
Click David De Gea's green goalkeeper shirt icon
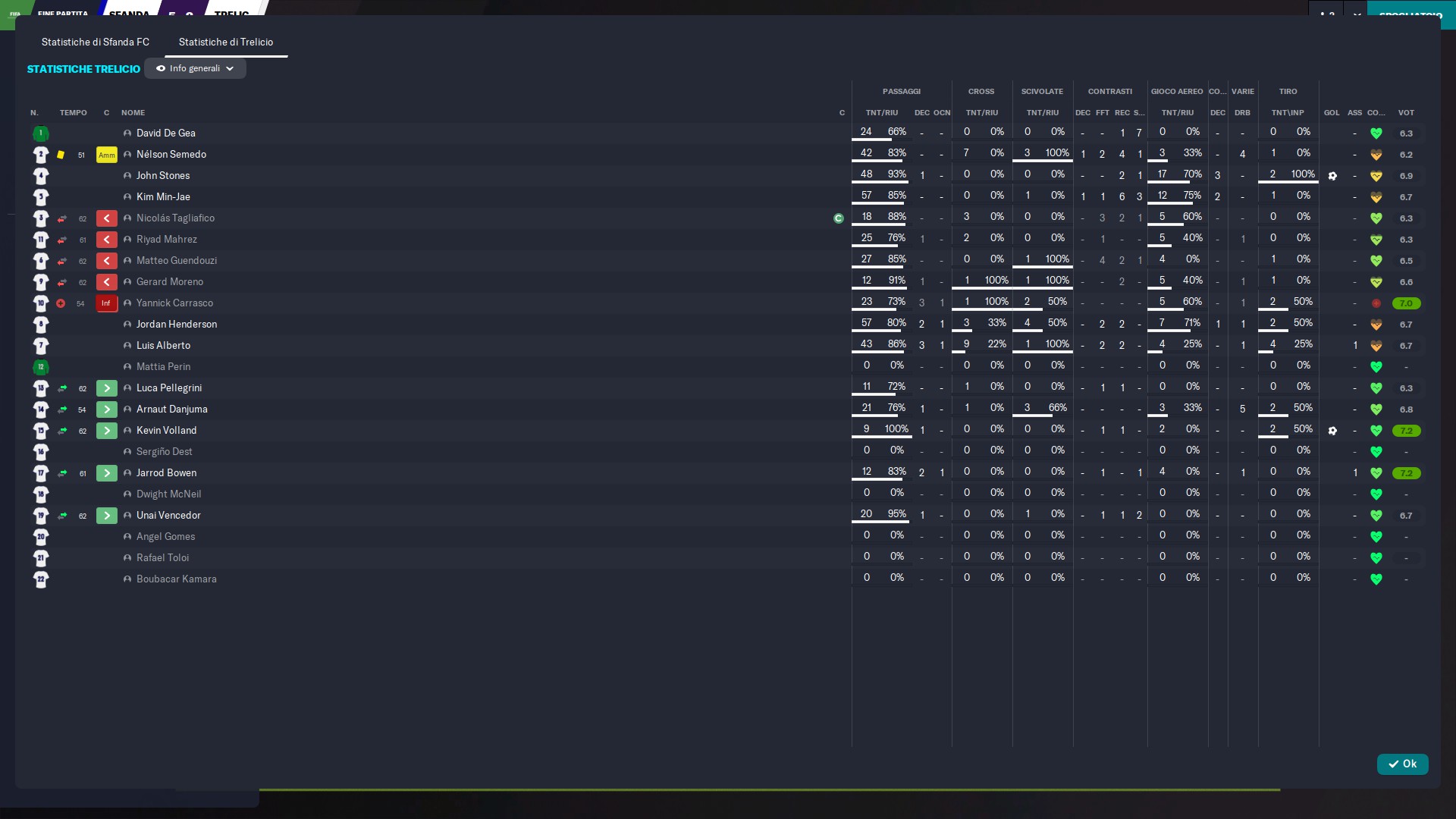click(41, 133)
